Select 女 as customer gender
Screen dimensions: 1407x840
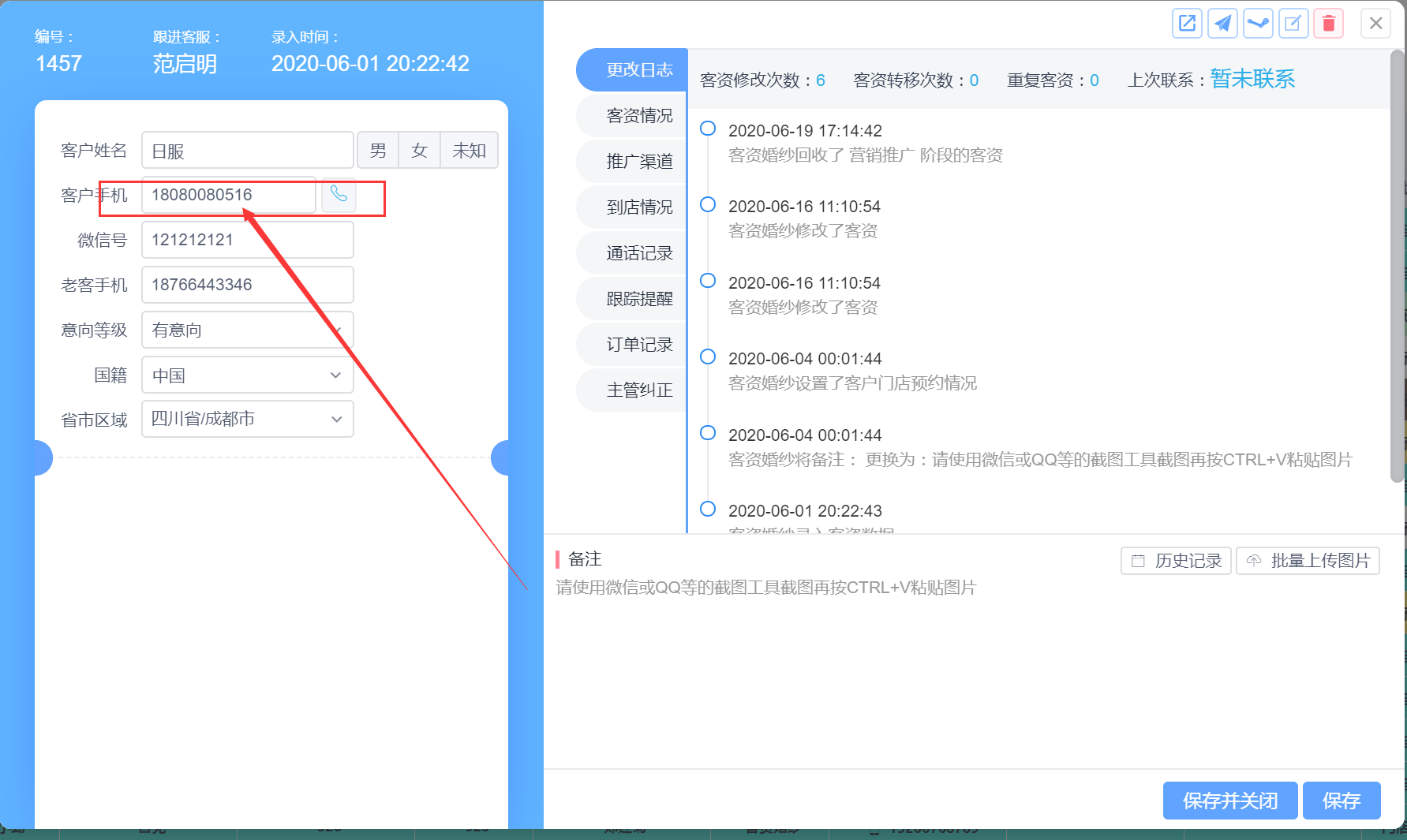tap(419, 151)
